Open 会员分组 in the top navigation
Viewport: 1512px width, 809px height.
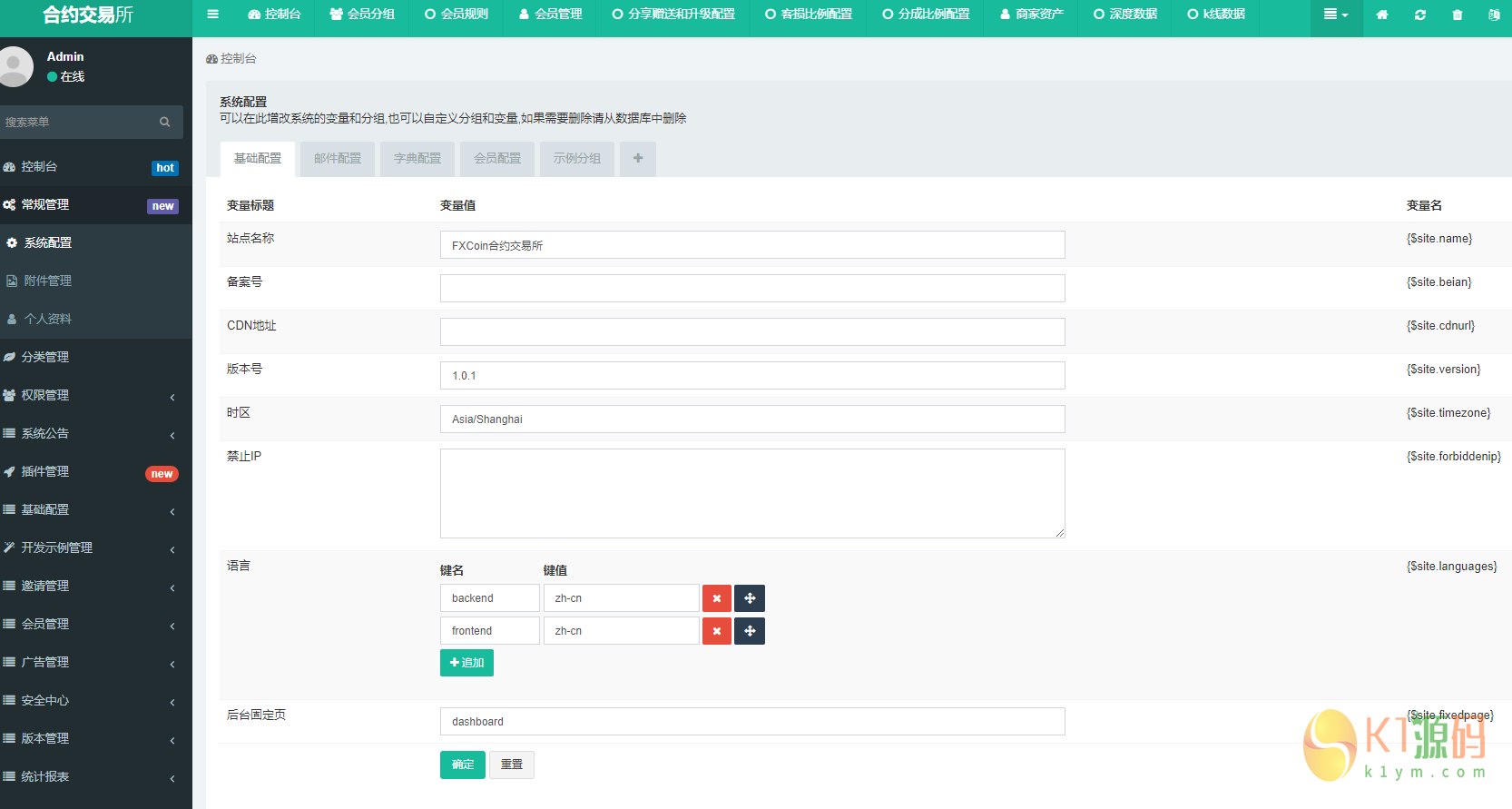click(x=362, y=15)
